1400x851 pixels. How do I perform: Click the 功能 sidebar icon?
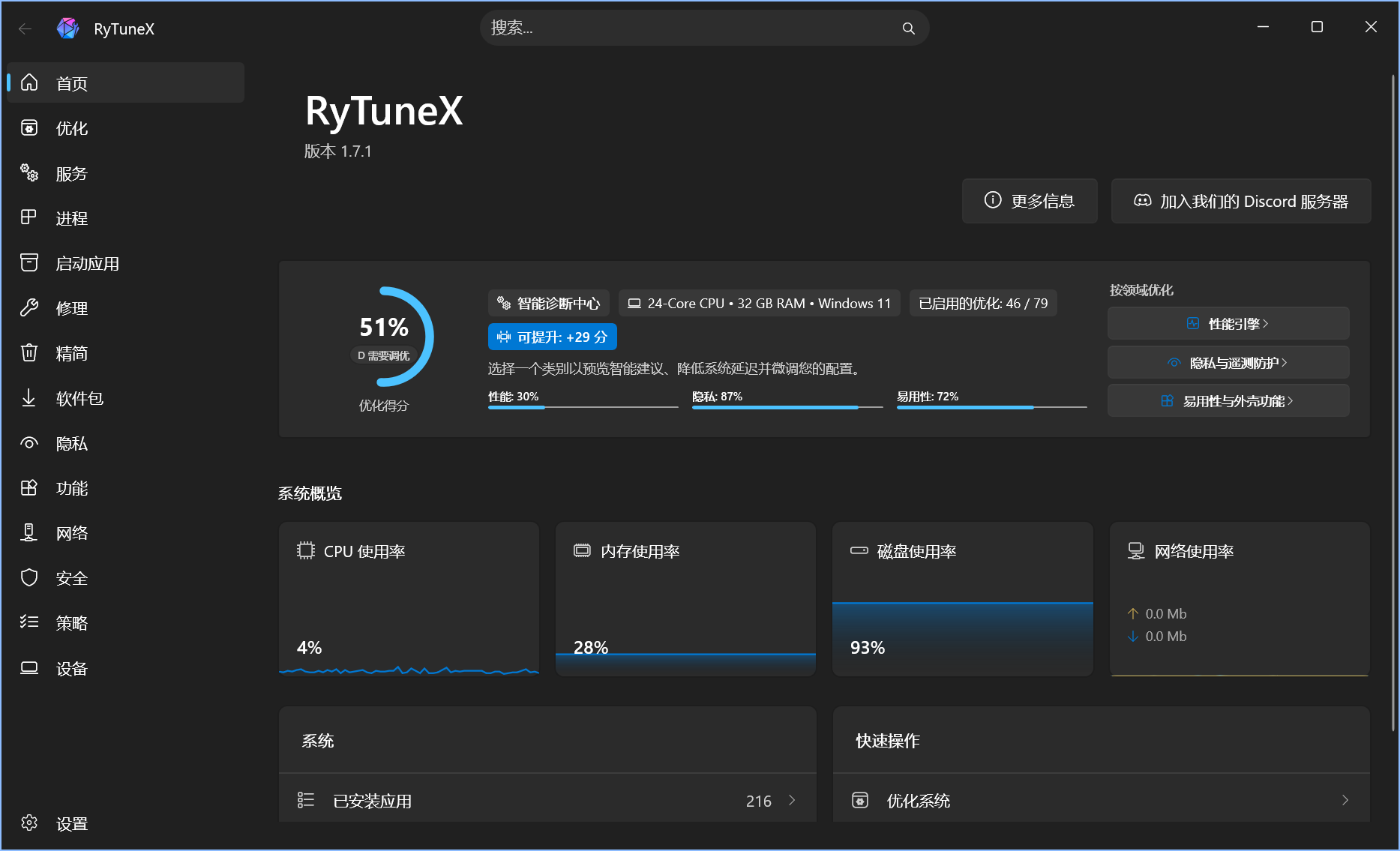[x=29, y=487]
